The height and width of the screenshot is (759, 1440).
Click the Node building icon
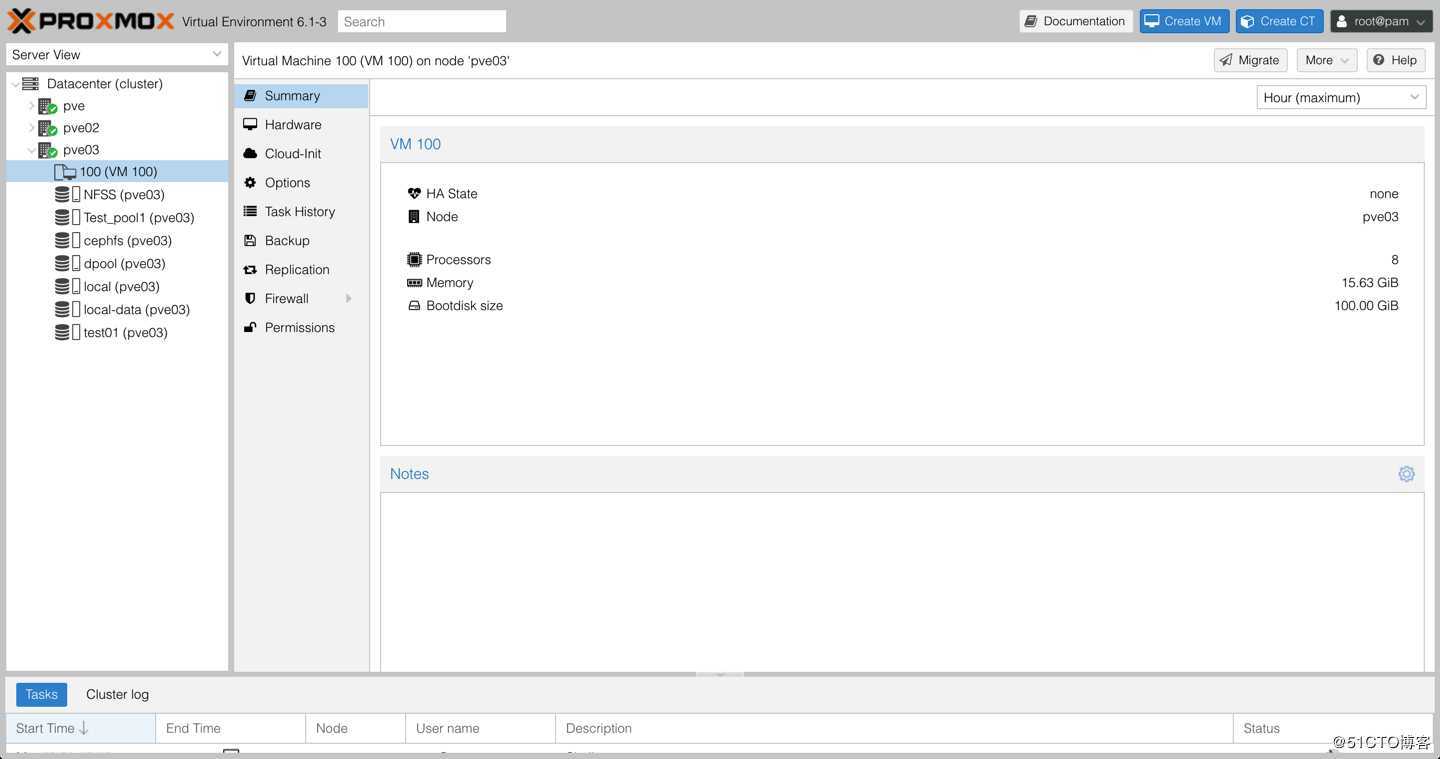coord(414,217)
